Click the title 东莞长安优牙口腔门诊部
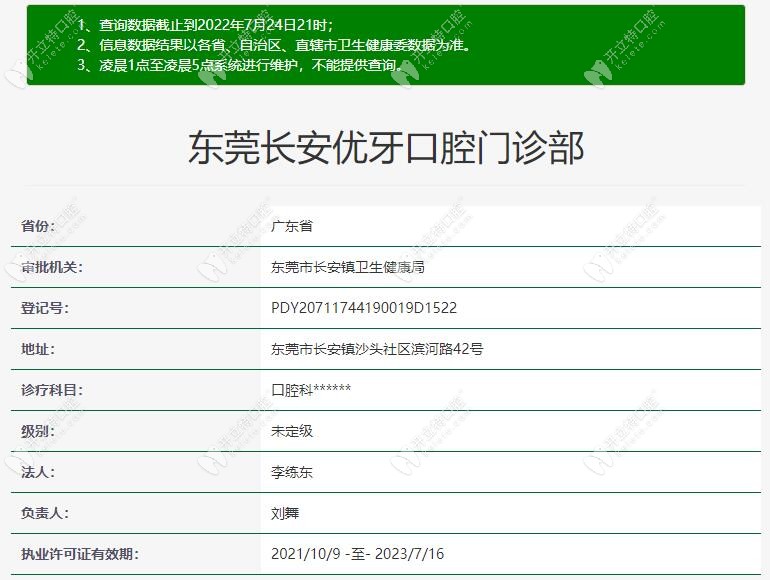Image resolution: width=770 pixels, height=580 pixels. click(x=386, y=147)
